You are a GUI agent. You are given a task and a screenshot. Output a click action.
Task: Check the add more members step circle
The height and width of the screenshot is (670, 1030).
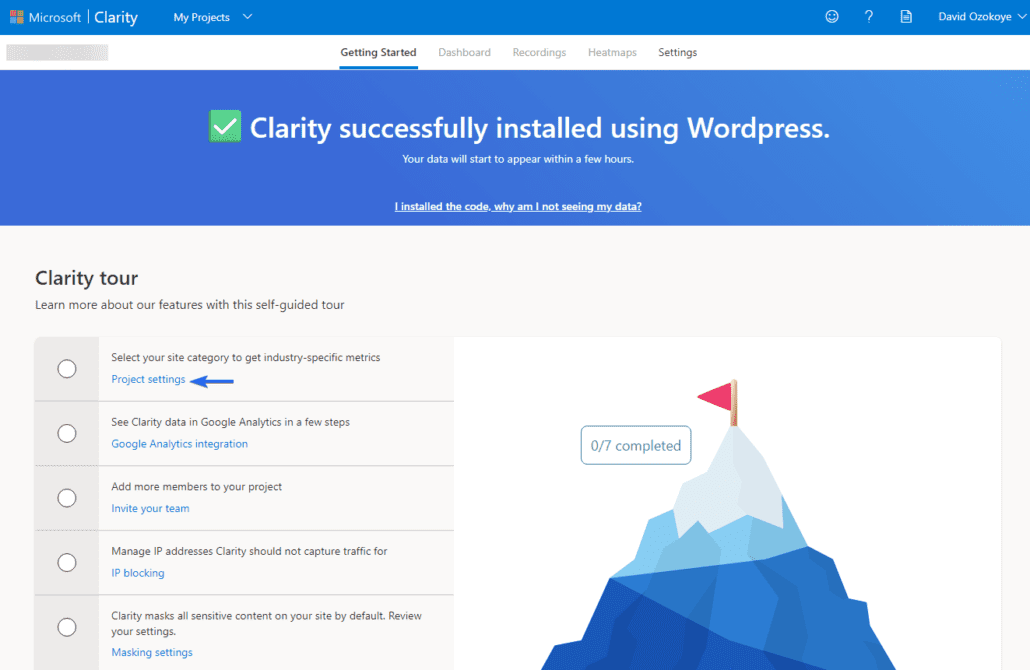pos(67,498)
